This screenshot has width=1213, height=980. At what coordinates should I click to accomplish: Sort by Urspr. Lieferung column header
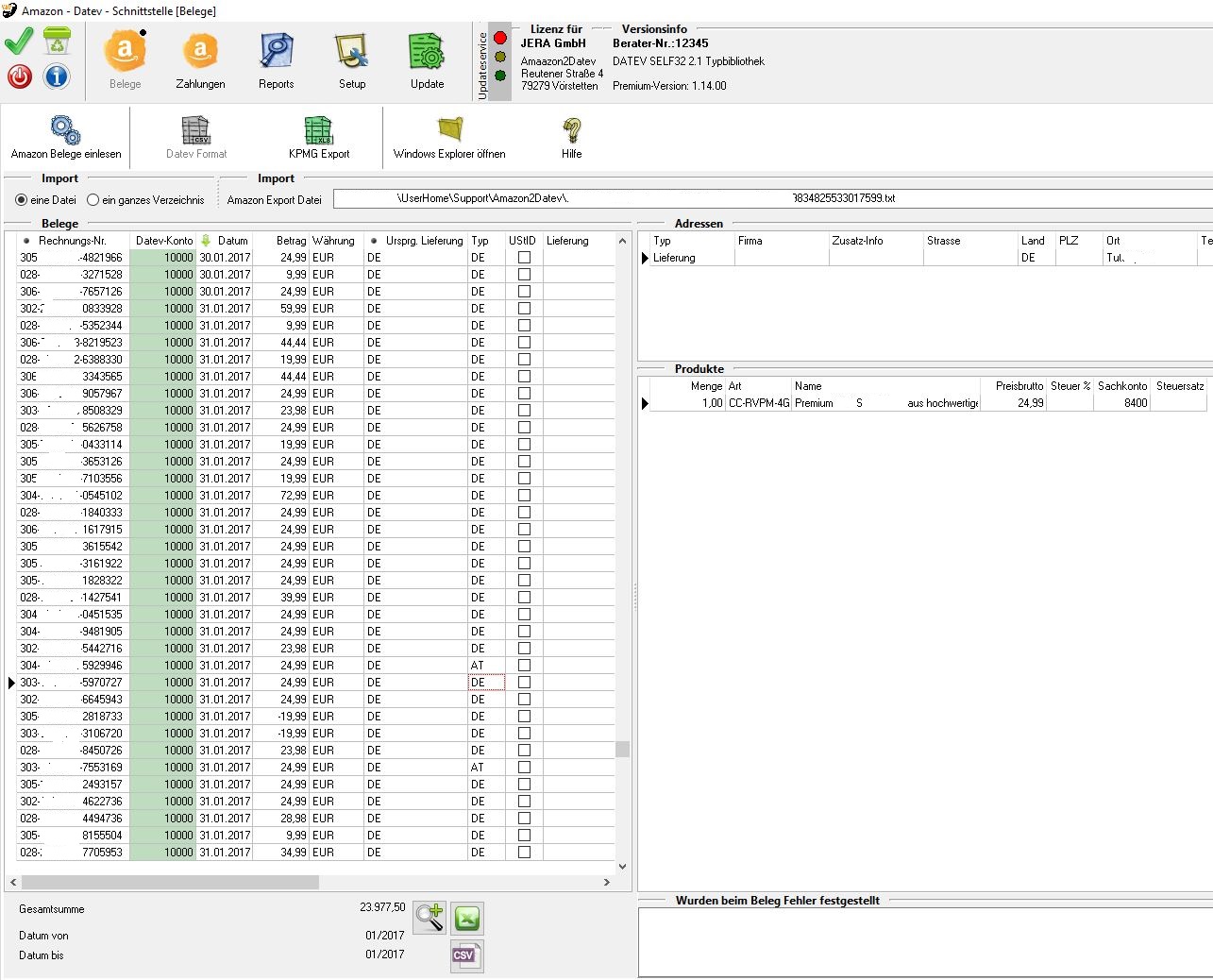pyautogui.click(x=415, y=241)
